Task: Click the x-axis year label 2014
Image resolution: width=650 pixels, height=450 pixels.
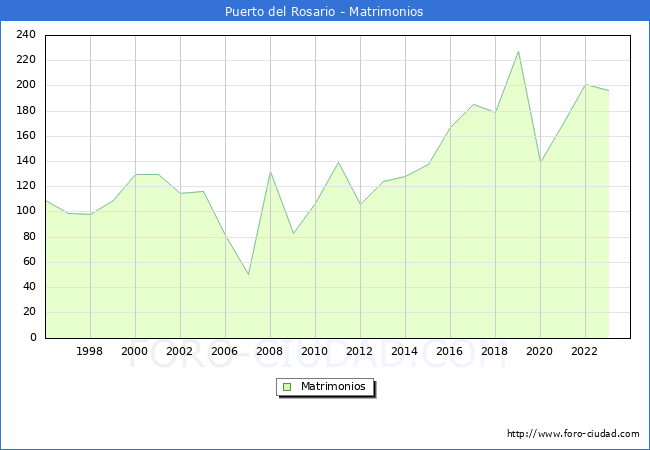Action: 405,351
